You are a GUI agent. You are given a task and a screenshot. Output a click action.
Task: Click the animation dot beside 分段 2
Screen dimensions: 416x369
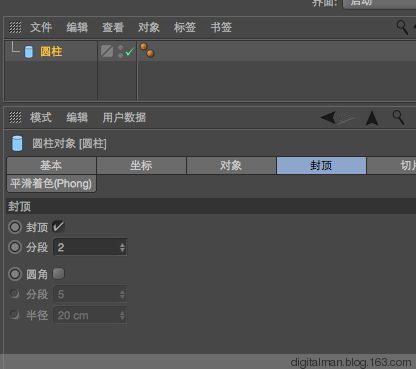click(x=15, y=247)
